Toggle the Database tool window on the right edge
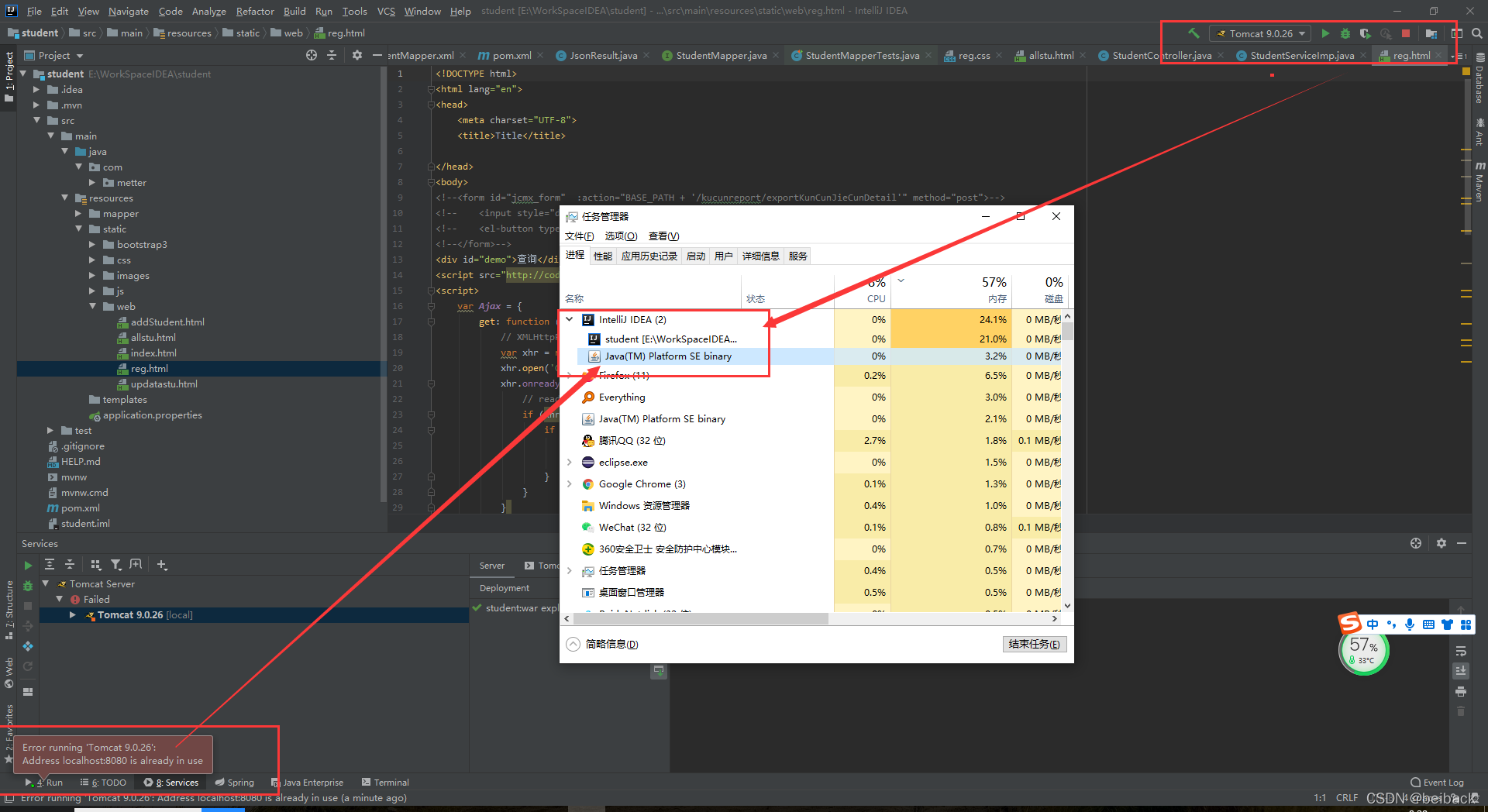The image size is (1488, 812). click(x=1479, y=79)
